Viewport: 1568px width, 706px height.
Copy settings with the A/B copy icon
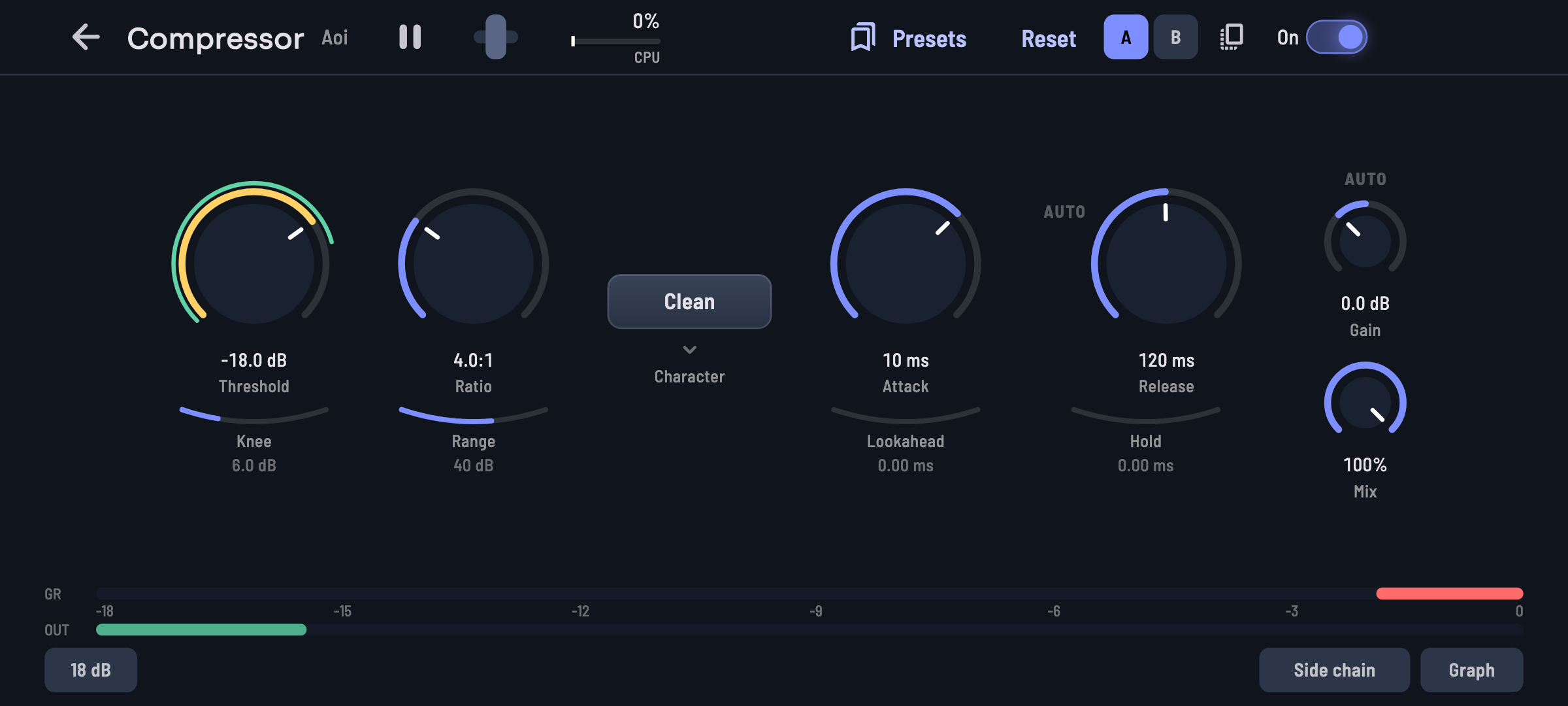(x=1232, y=37)
